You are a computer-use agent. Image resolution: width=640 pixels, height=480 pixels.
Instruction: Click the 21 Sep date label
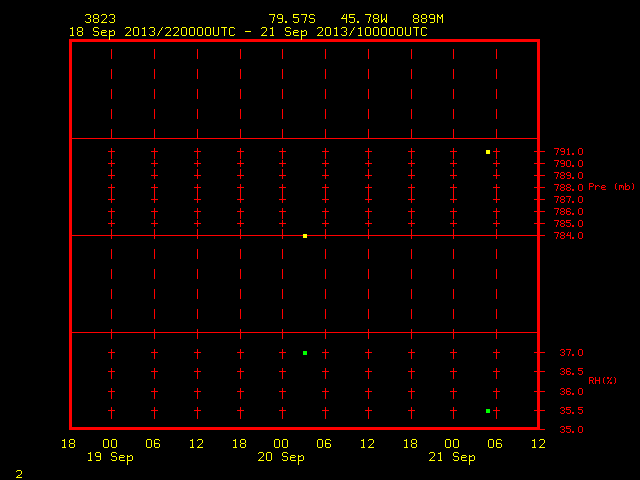point(452,457)
